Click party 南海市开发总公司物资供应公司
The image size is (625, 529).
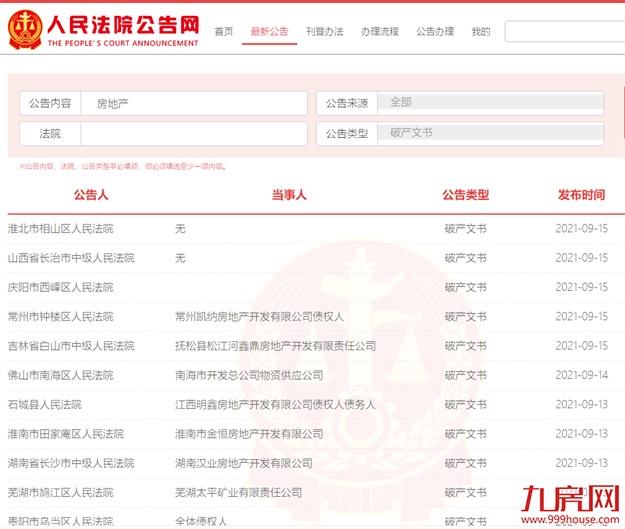[249, 376]
